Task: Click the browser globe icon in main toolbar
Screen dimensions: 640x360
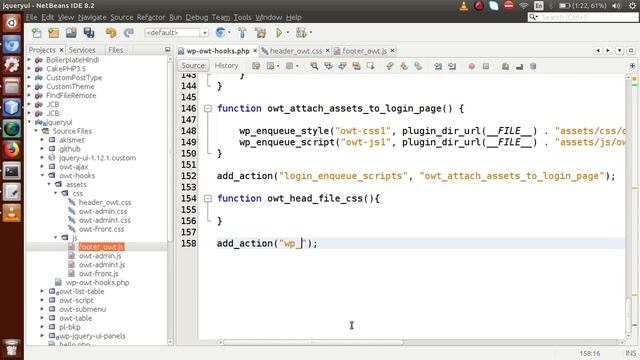Action: click(220, 33)
